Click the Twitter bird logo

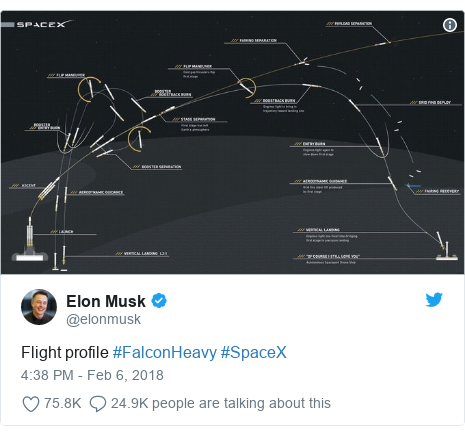434,300
